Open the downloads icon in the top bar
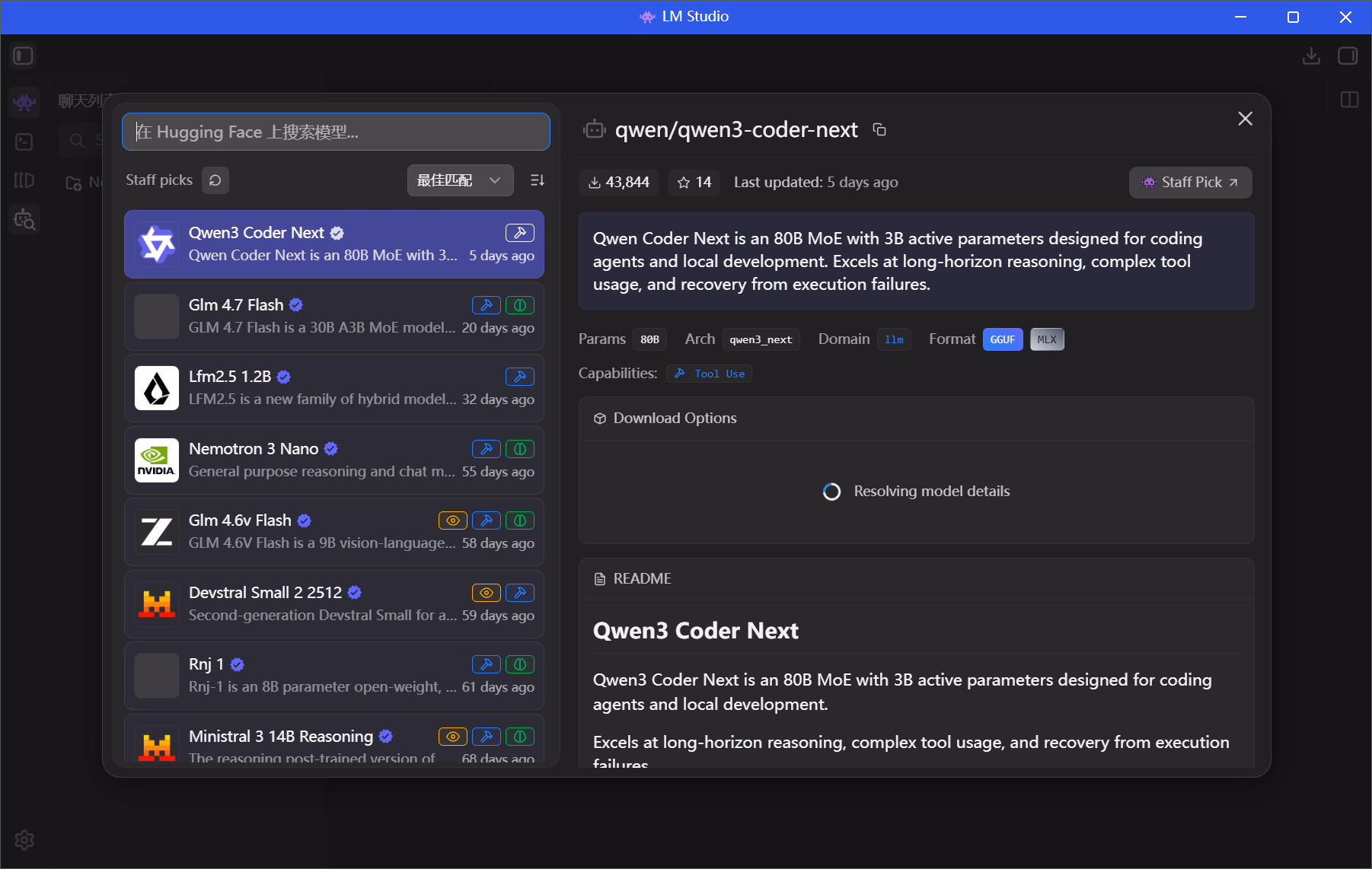Image resolution: width=1372 pixels, height=869 pixels. point(1311,56)
